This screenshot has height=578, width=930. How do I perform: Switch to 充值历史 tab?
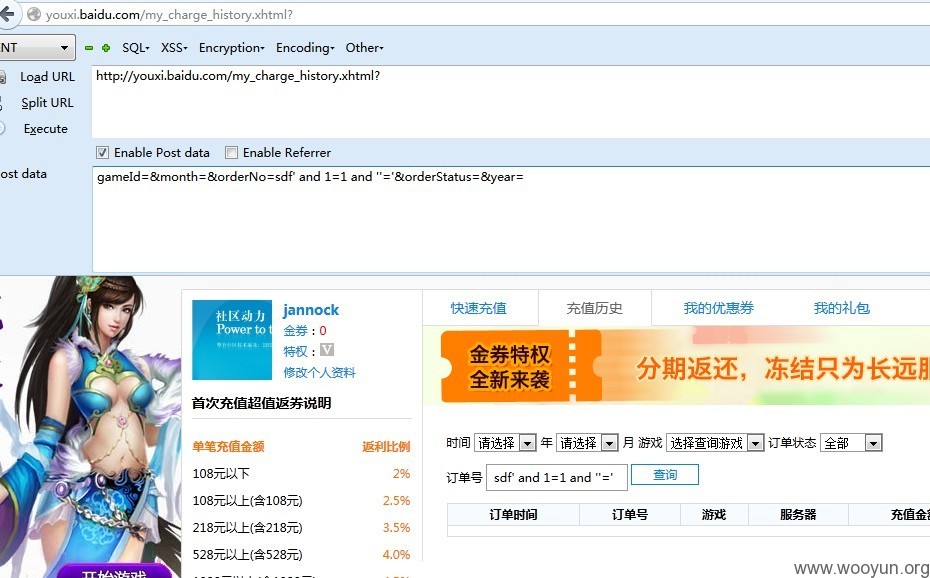[594, 308]
